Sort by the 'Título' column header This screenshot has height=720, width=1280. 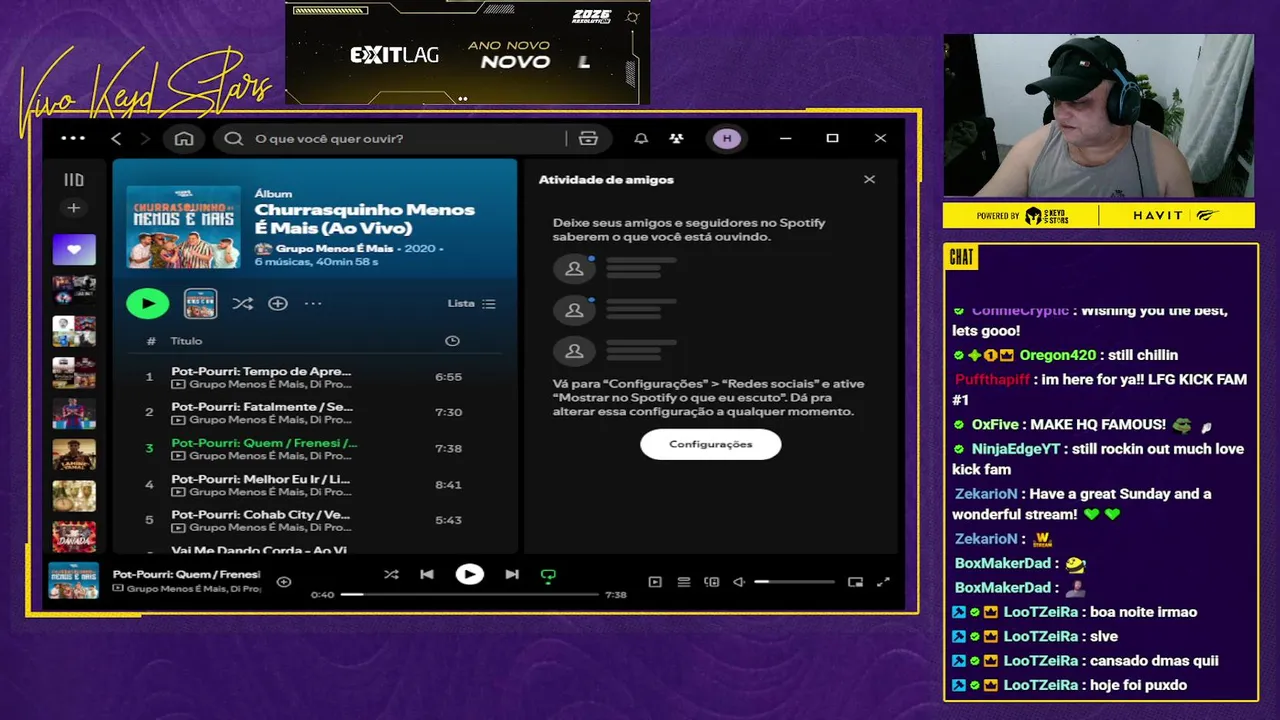[x=186, y=341]
